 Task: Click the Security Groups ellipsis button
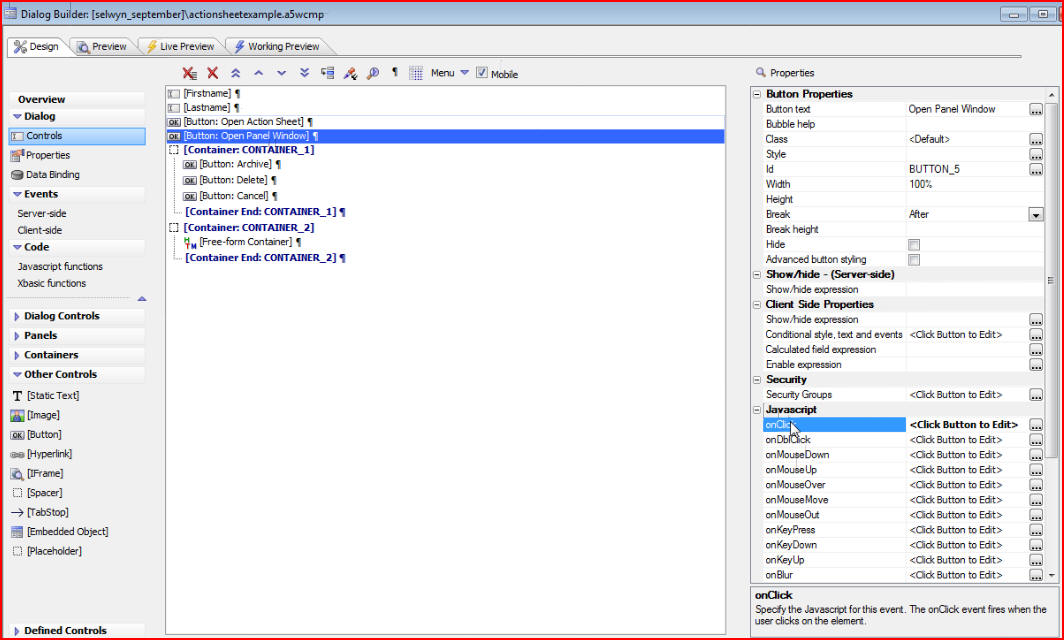(1036, 395)
